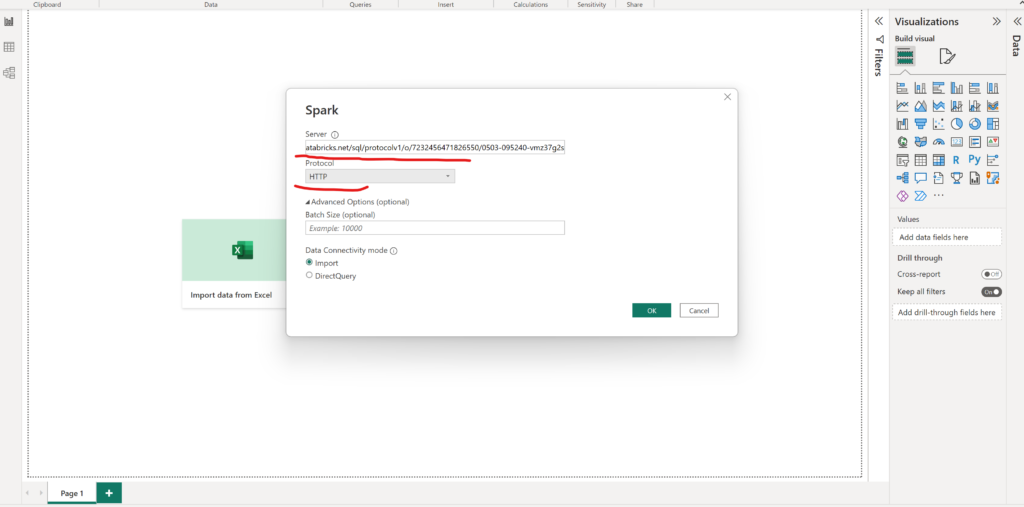Add a Pie chart visual
The height and width of the screenshot is (507, 1024).
pyautogui.click(x=957, y=123)
